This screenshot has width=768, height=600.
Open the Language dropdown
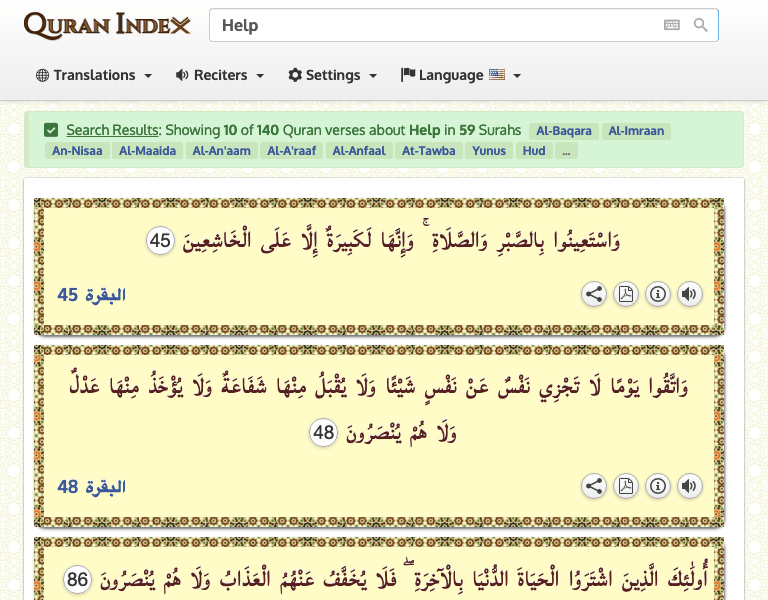460,75
